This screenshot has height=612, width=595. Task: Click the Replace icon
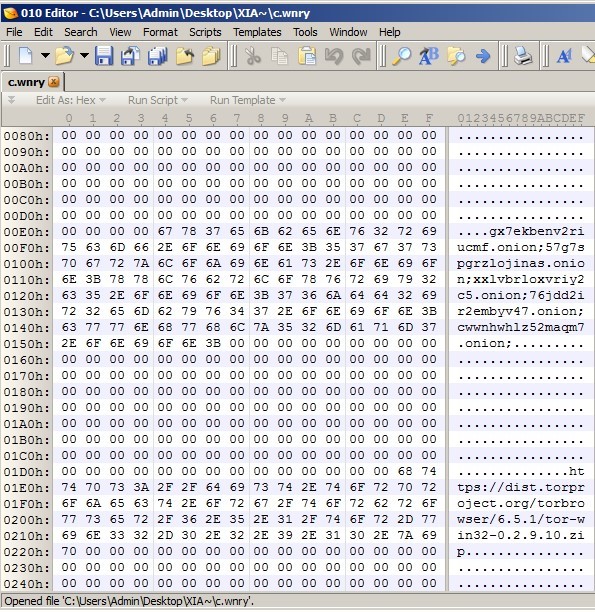pos(429,56)
